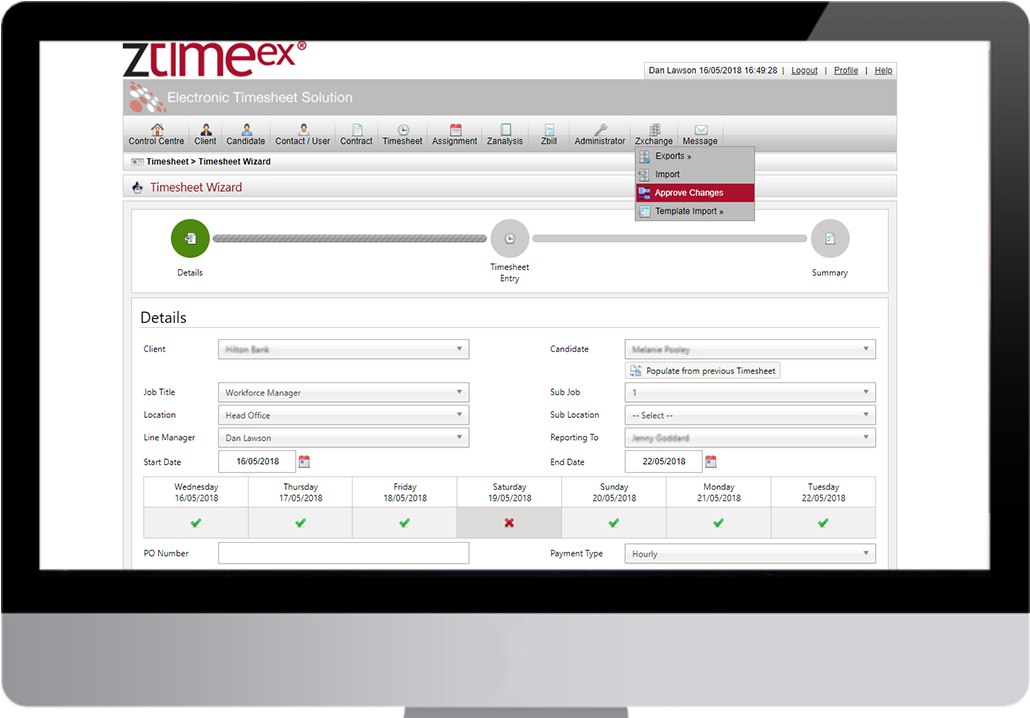1030x718 pixels.
Task: Click the Timesheet Entry wizard step
Action: (510, 239)
